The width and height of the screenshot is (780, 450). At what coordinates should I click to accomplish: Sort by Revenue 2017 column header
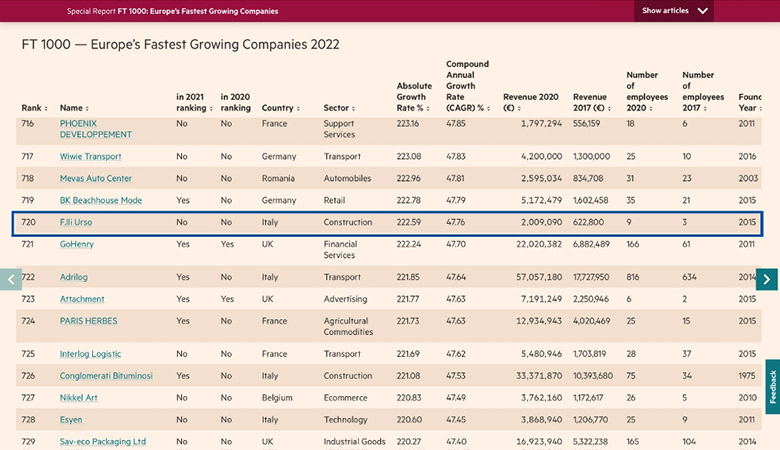(592, 102)
